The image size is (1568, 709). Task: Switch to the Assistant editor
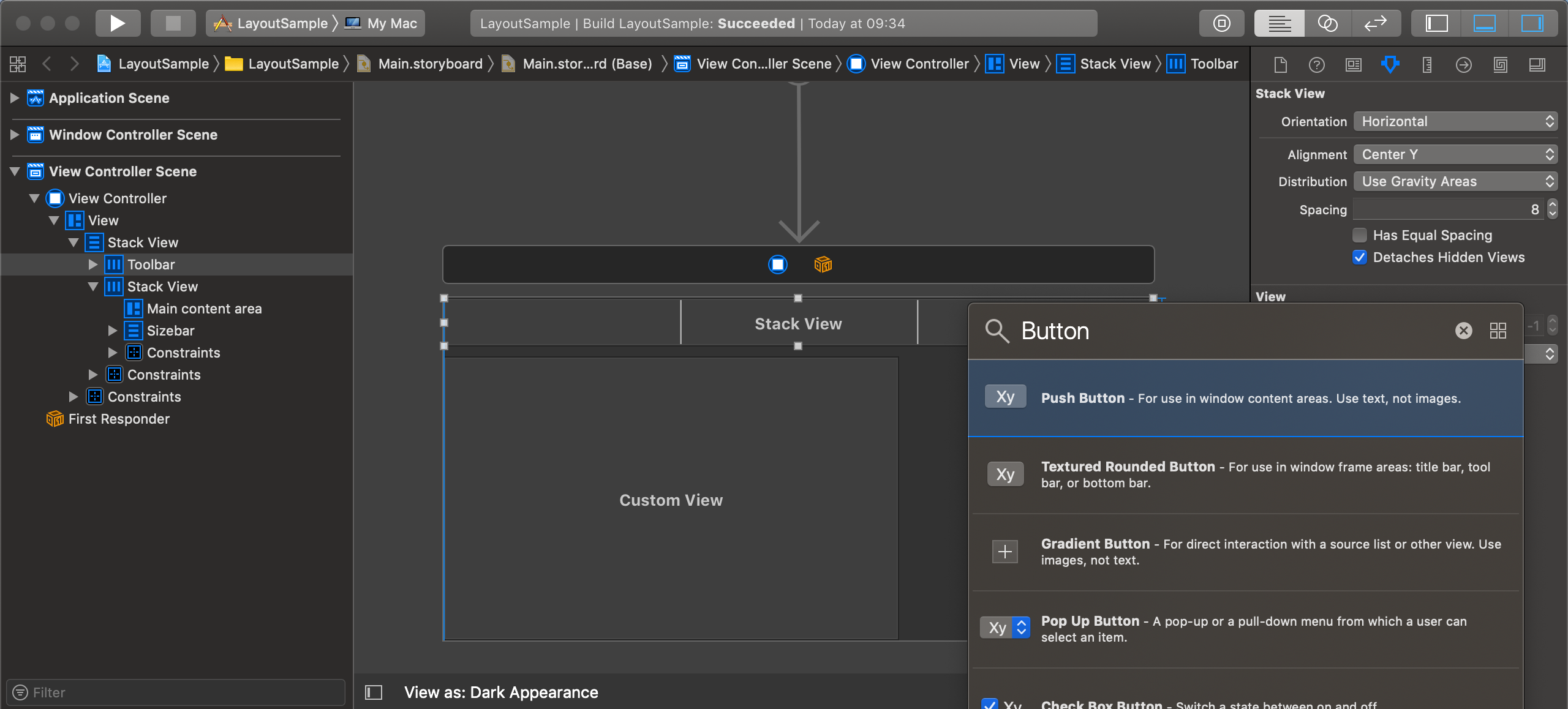click(1327, 23)
